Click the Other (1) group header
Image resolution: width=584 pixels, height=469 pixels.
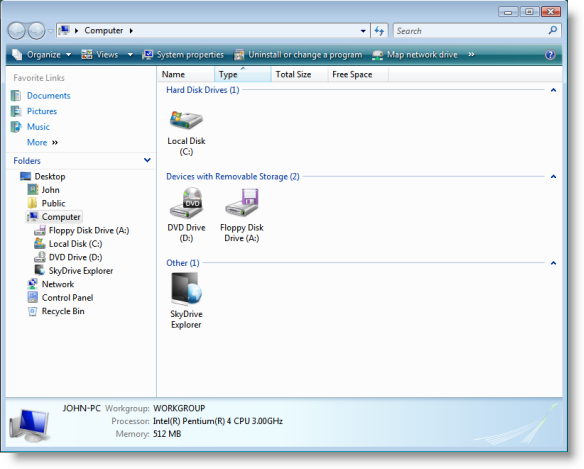point(182,263)
